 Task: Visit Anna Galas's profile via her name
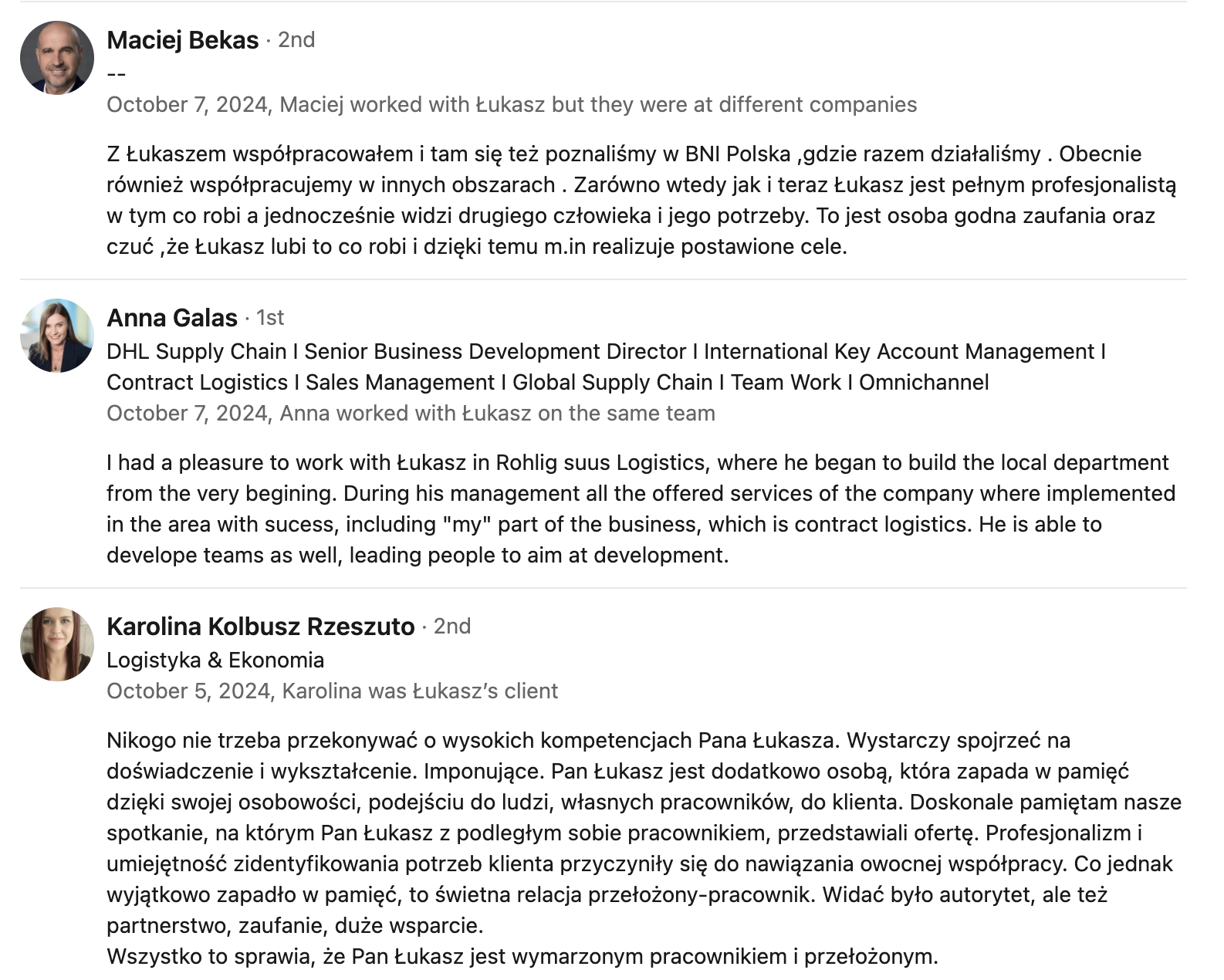(x=172, y=318)
